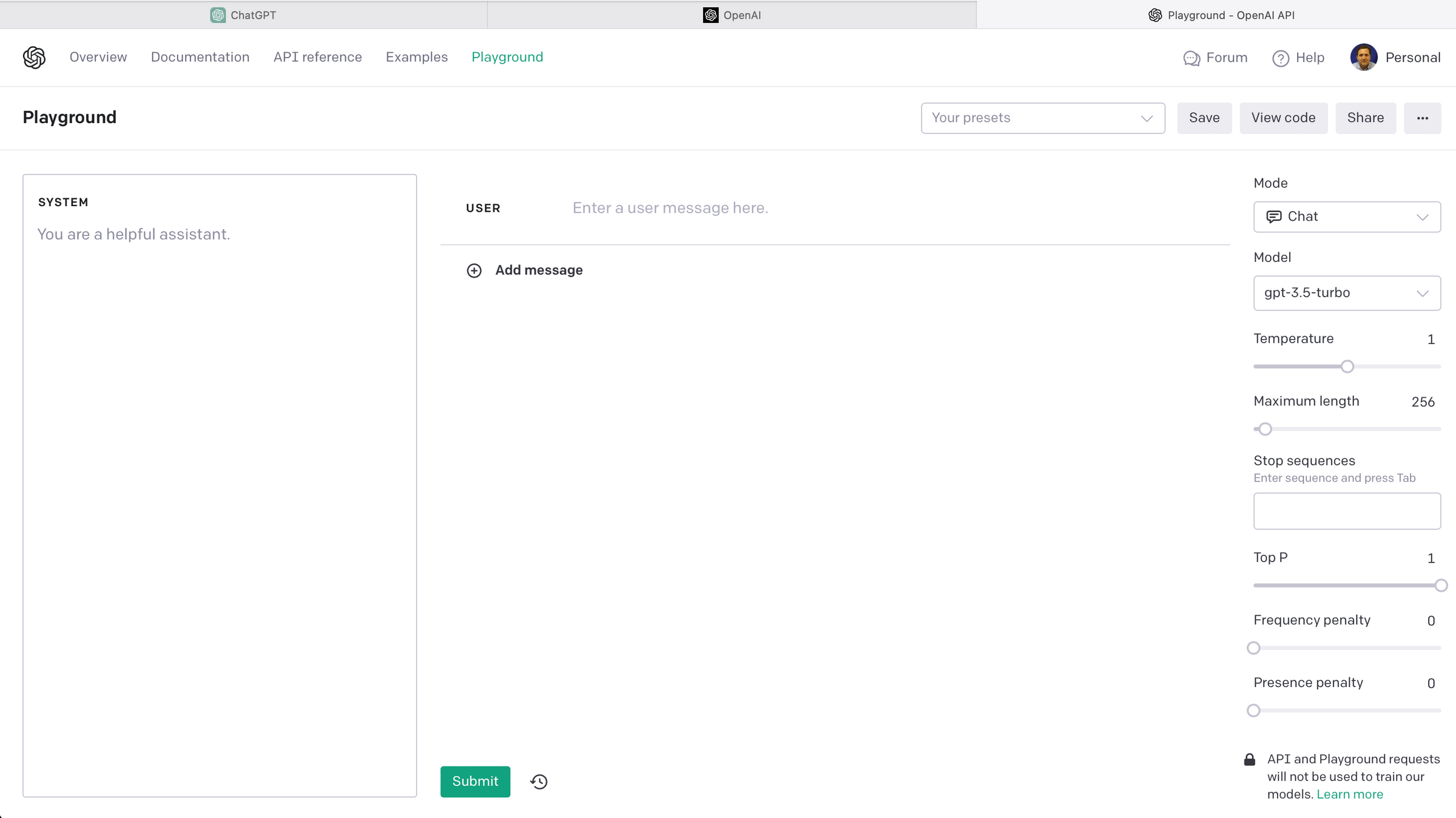Open the Mode Chat dropdown
Viewport: 1456px width, 818px height.
1346,217
